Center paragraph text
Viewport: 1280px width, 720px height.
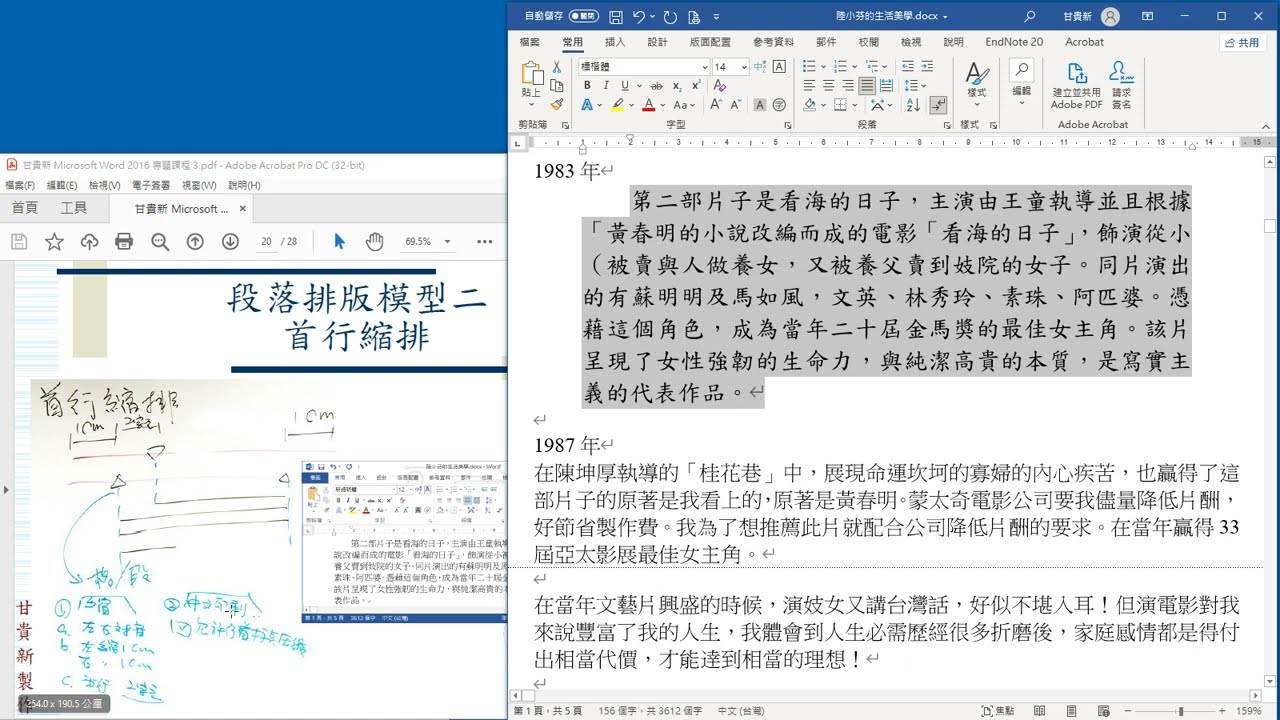(828, 86)
